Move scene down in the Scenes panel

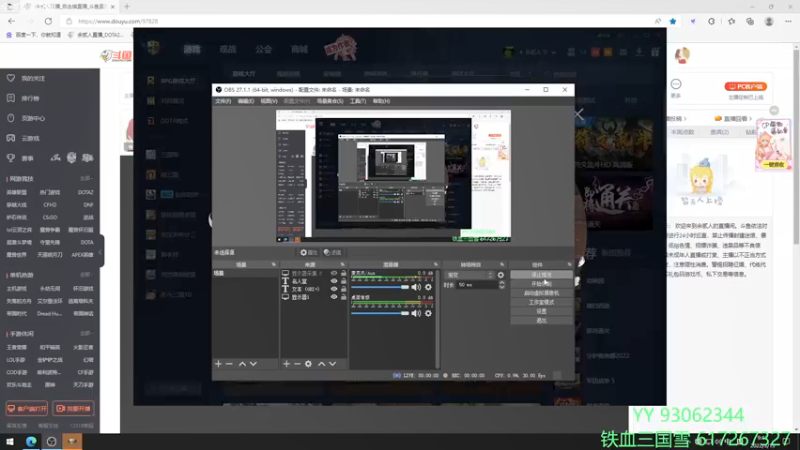254,364
